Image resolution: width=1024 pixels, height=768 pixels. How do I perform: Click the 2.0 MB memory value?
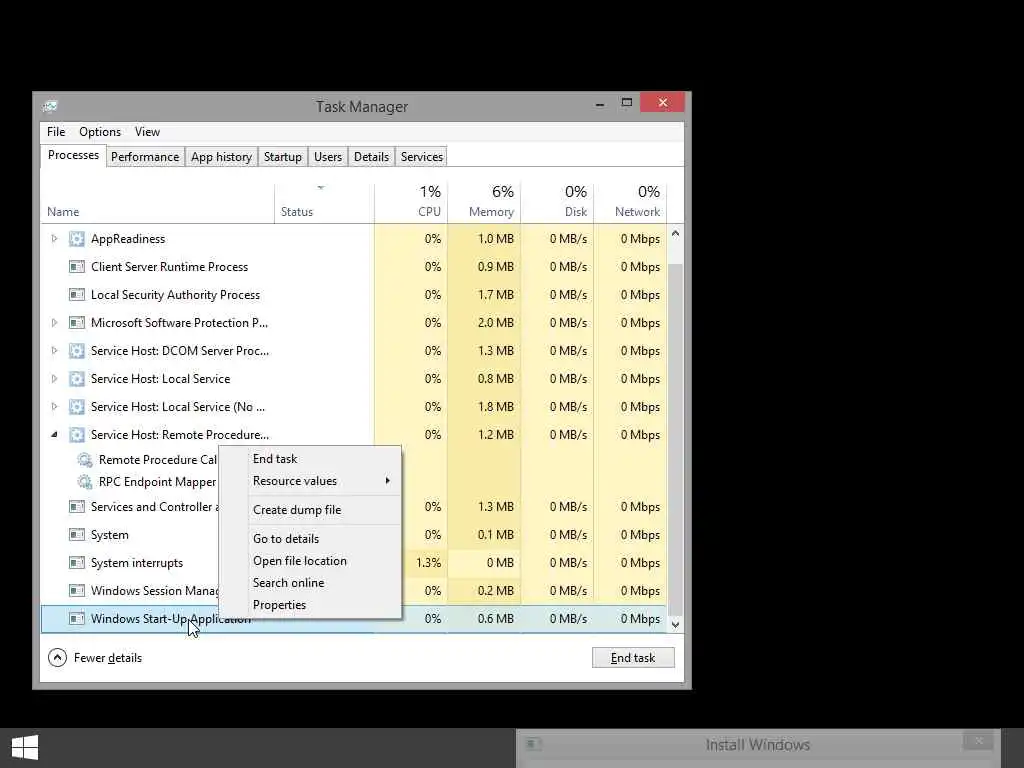pos(496,323)
